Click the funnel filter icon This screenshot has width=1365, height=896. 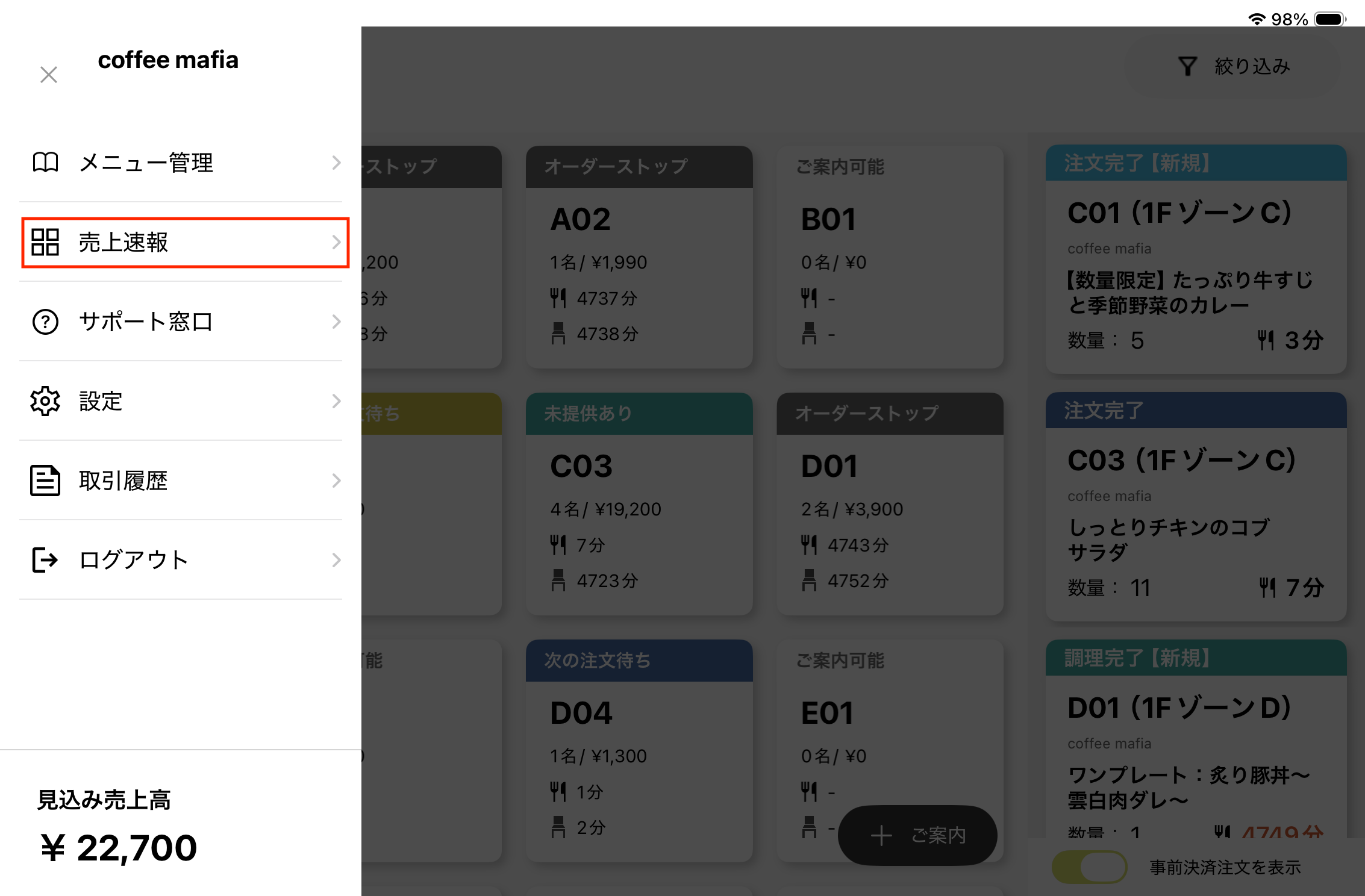coord(1187,66)
